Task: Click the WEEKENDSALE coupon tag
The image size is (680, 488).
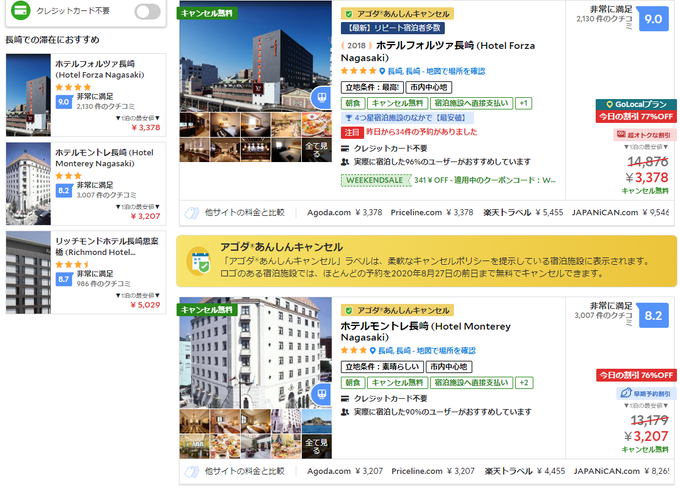Action: click(376, 180)
